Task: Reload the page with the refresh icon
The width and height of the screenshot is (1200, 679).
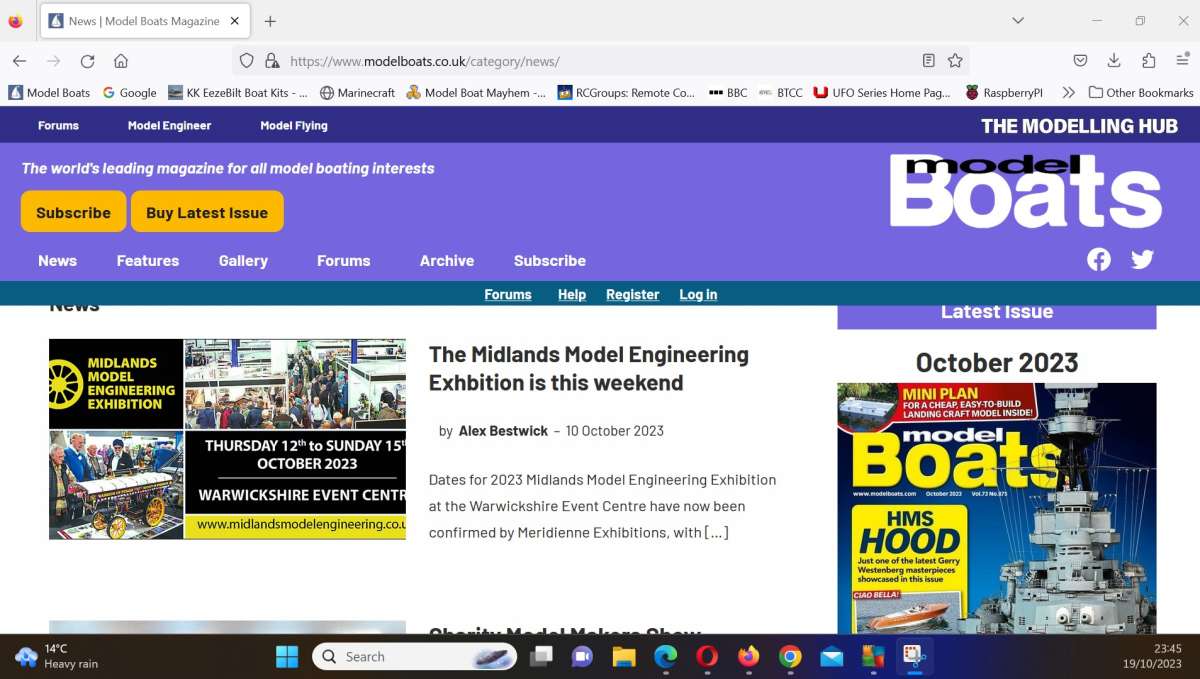Action: [x=87, y=61]
